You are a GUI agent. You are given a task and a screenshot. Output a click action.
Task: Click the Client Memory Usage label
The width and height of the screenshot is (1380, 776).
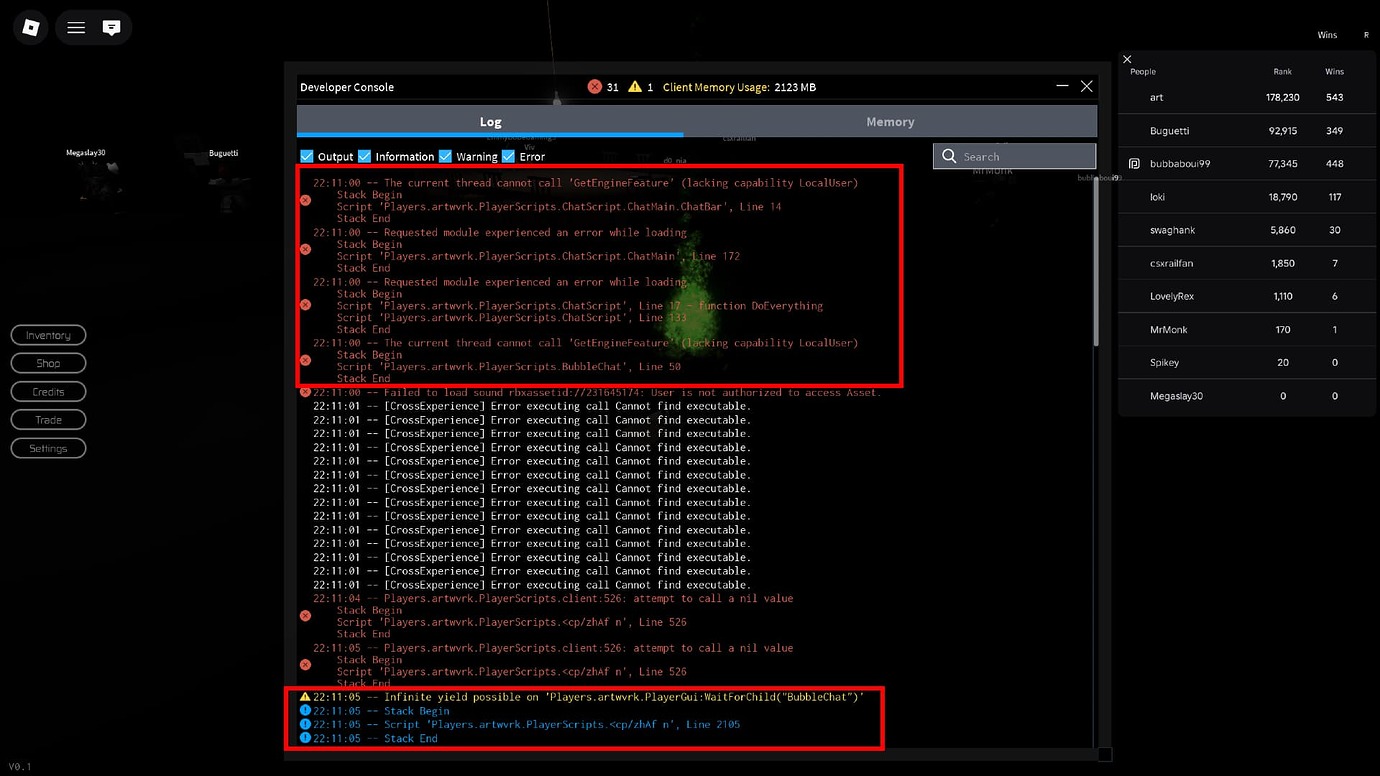coord(716,87)
